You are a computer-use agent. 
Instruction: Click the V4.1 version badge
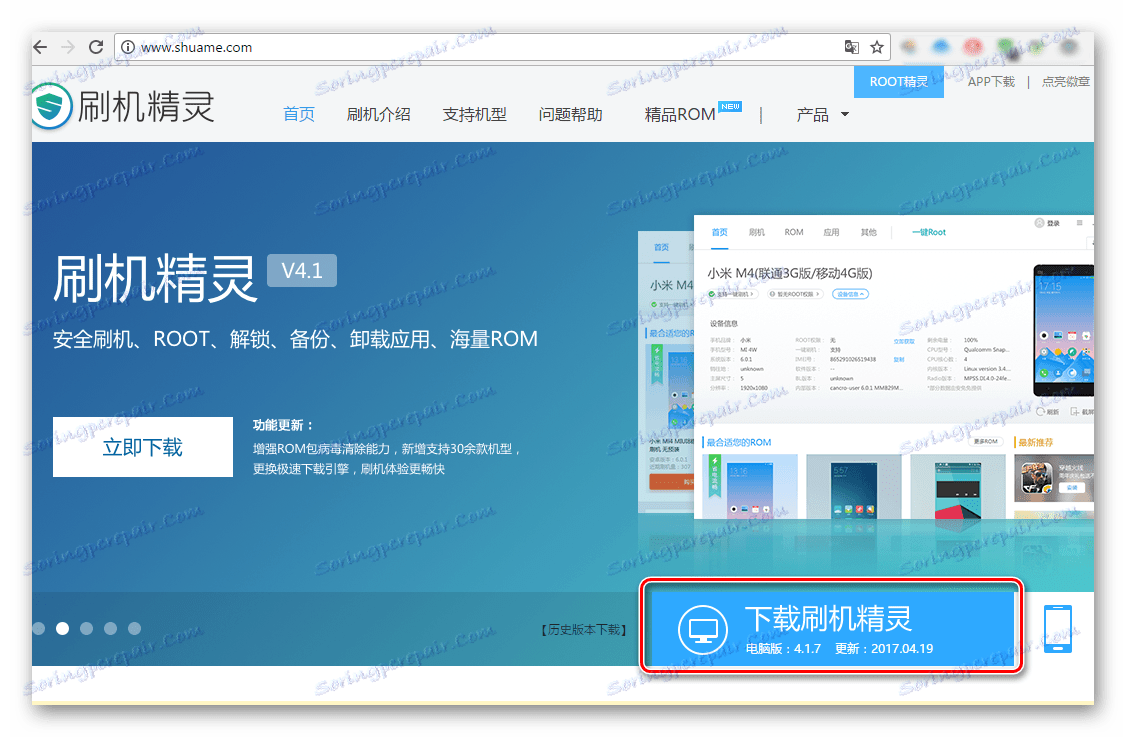tap(302, 270)
